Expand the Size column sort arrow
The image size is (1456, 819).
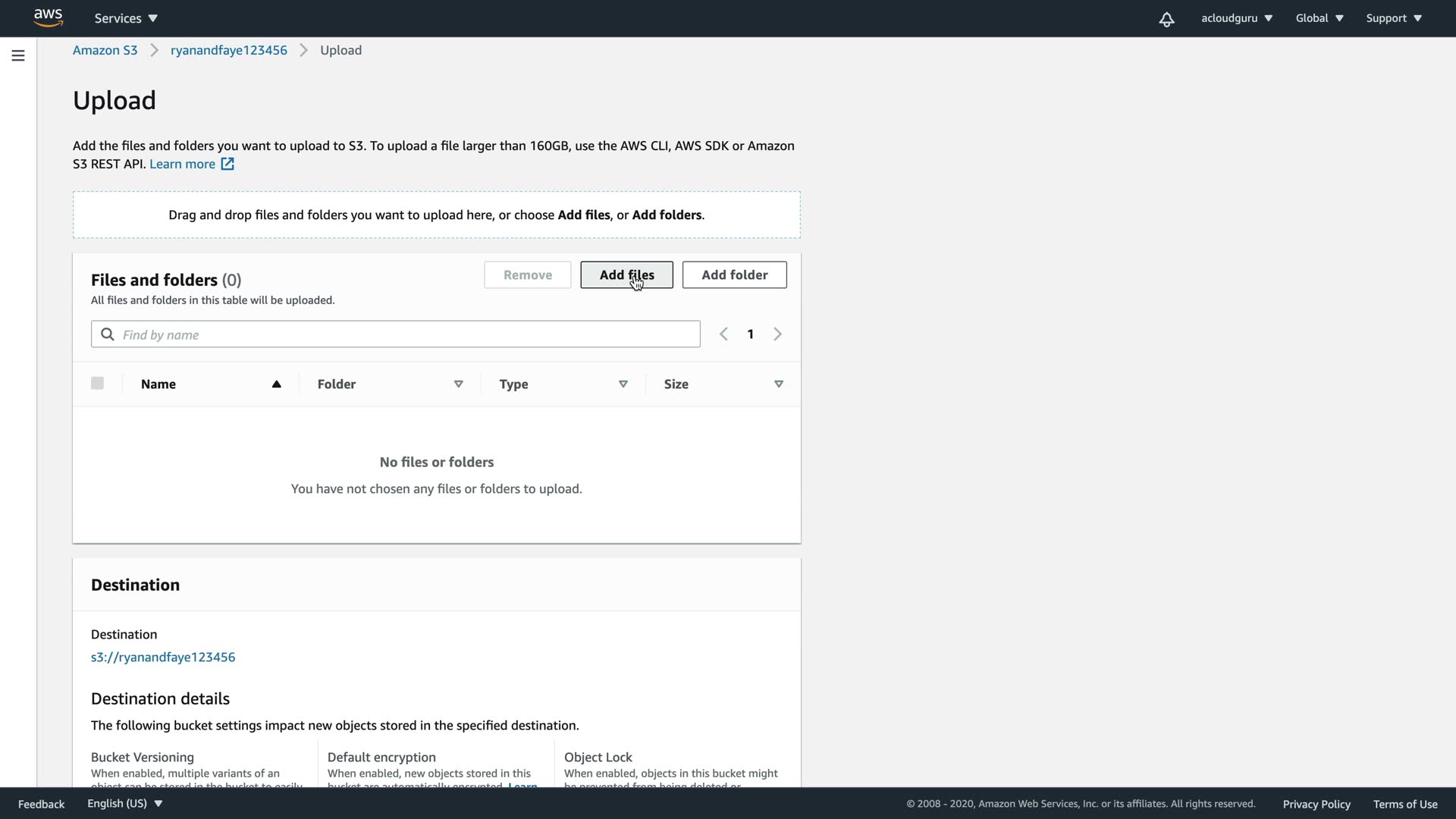779,384
